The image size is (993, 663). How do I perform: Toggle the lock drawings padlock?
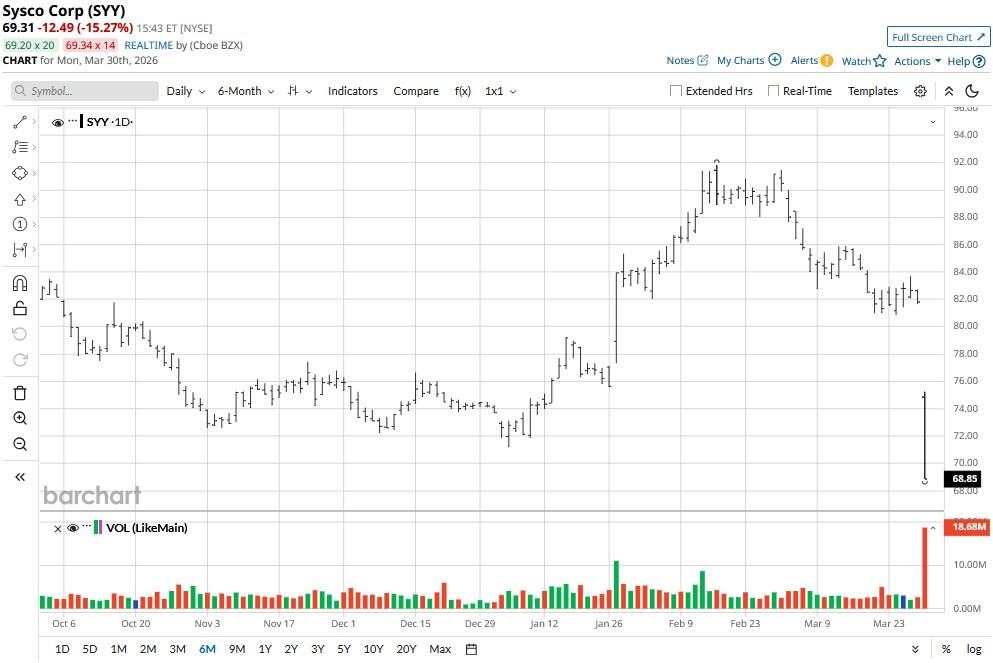tap(20, 308)
